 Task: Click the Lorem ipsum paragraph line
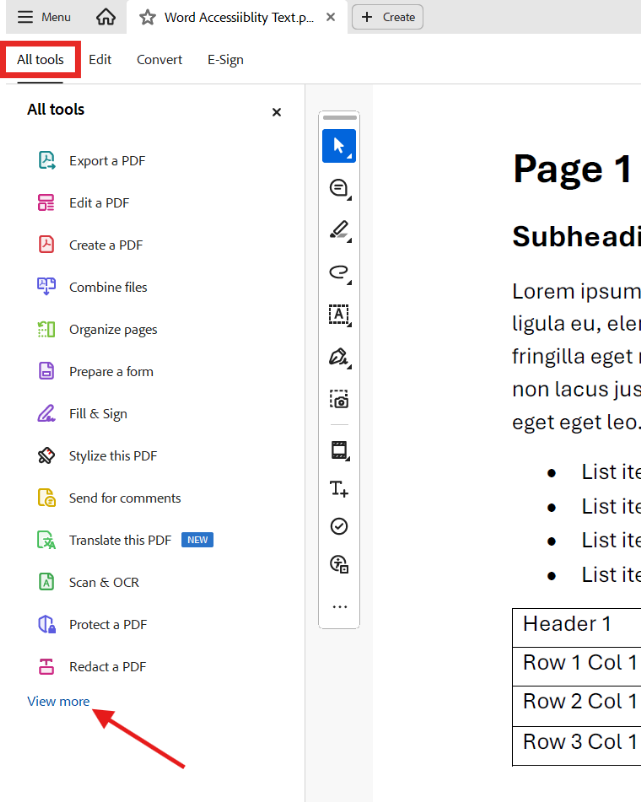(577, 292)
